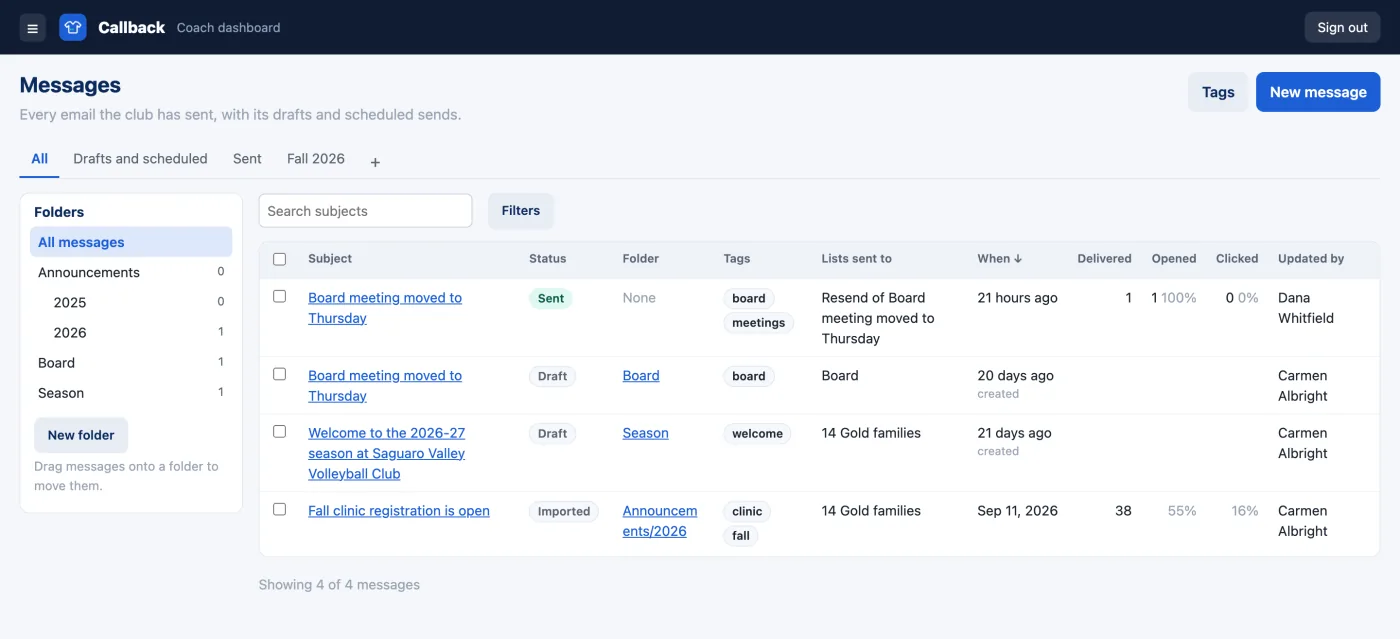Click the Lists sent to column header

point(857,258)
